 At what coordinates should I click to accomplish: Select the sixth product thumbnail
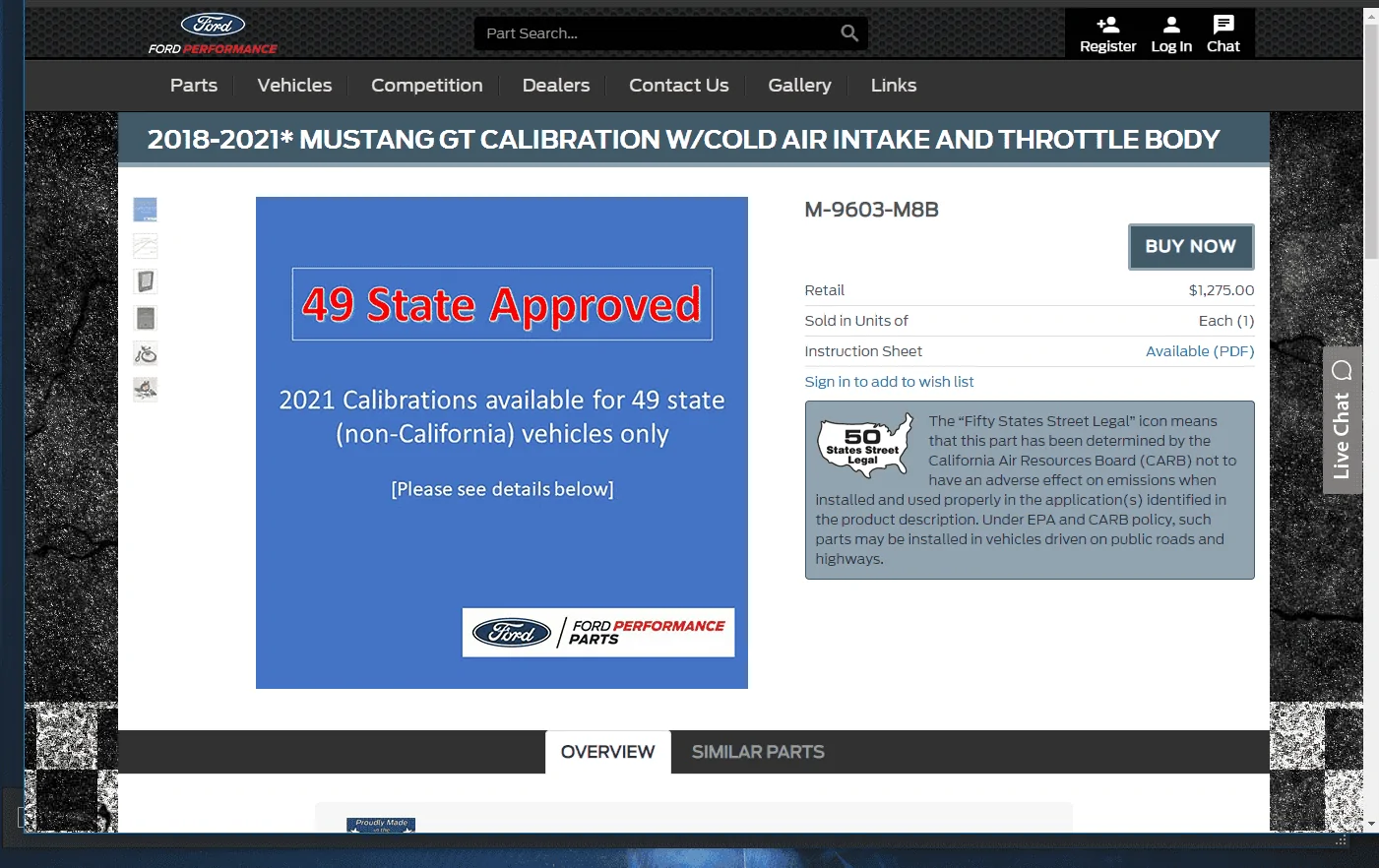[x=145, y=390]
